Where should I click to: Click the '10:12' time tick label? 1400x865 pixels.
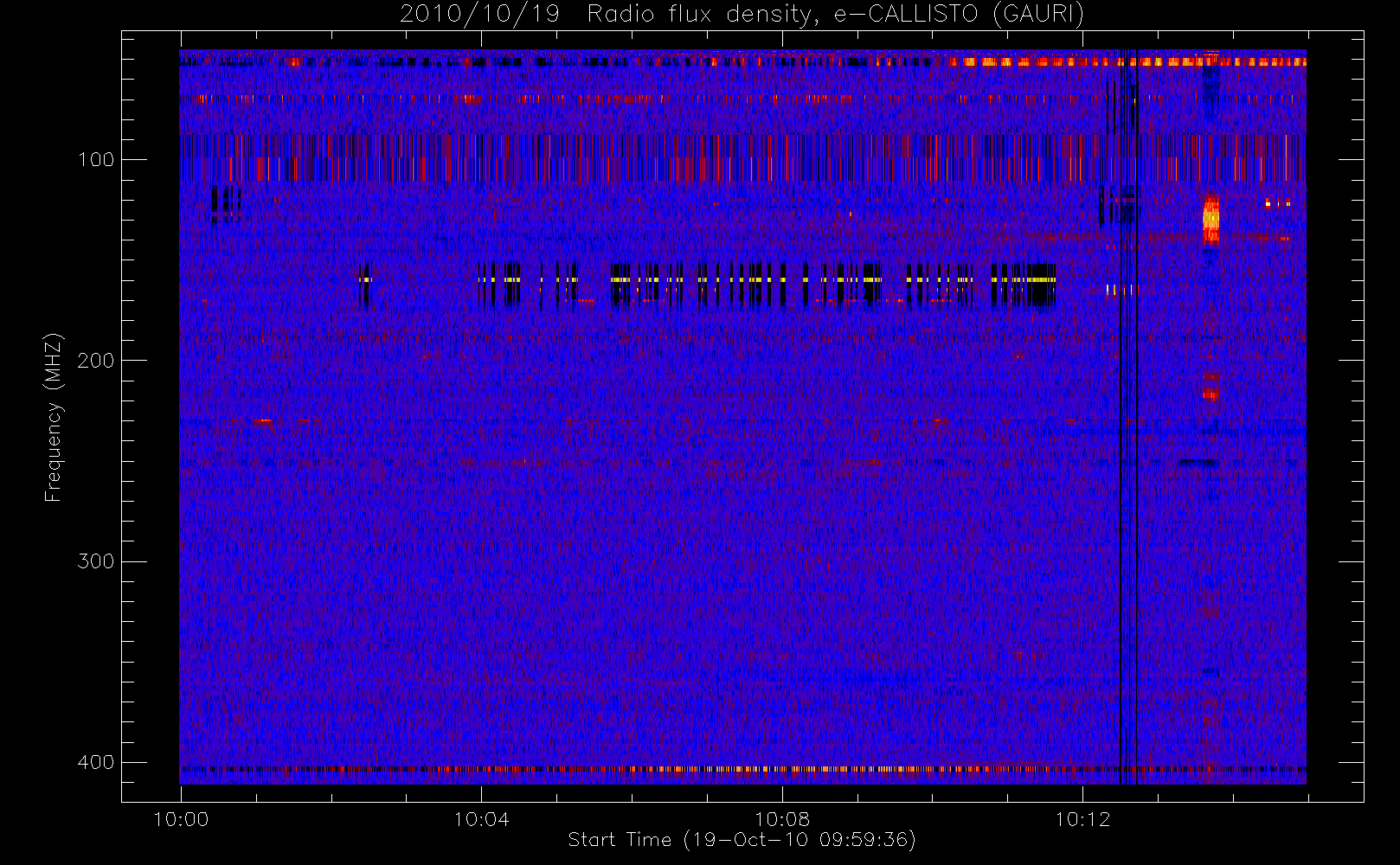coord(1082,819)
